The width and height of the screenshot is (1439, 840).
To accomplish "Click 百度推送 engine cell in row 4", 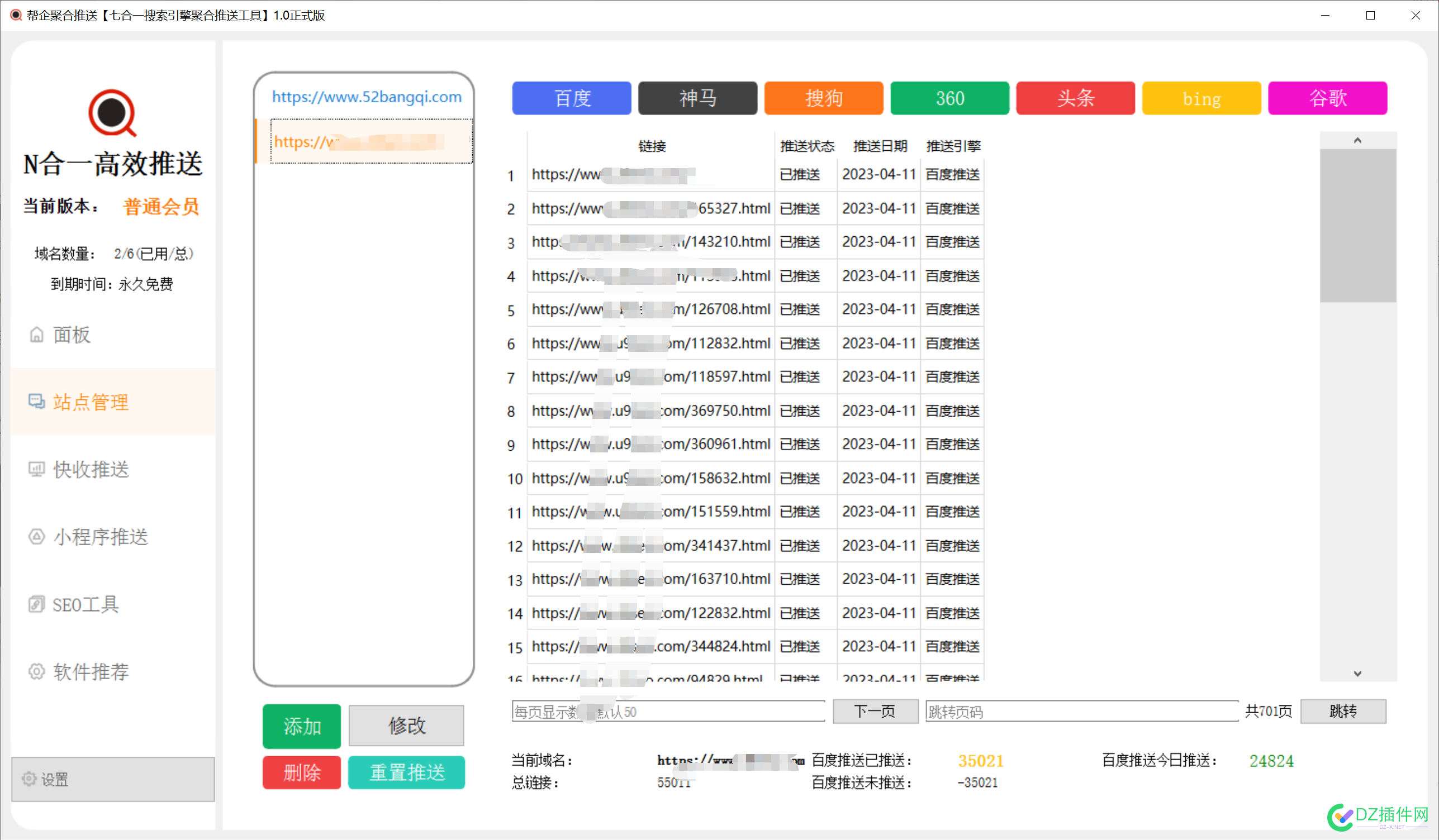I will pyautogui.click(x=952, y=276).
